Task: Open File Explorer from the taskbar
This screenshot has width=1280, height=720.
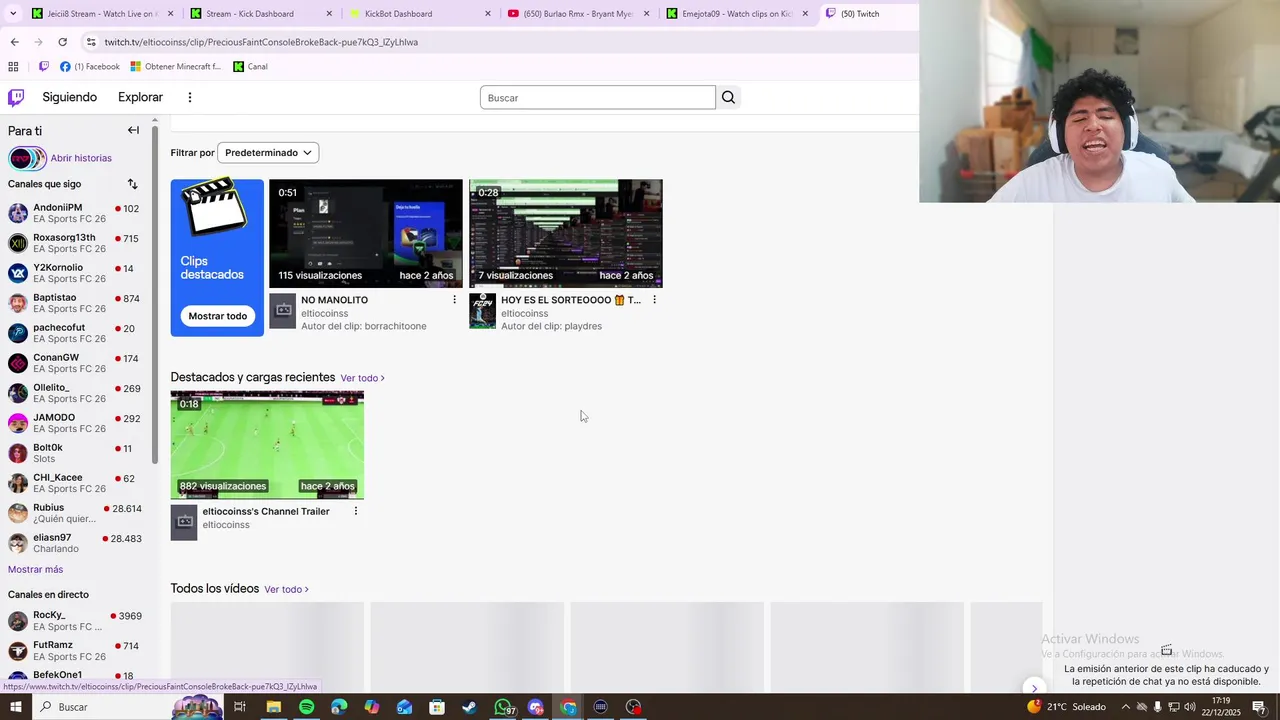Action: pos(273,707)
